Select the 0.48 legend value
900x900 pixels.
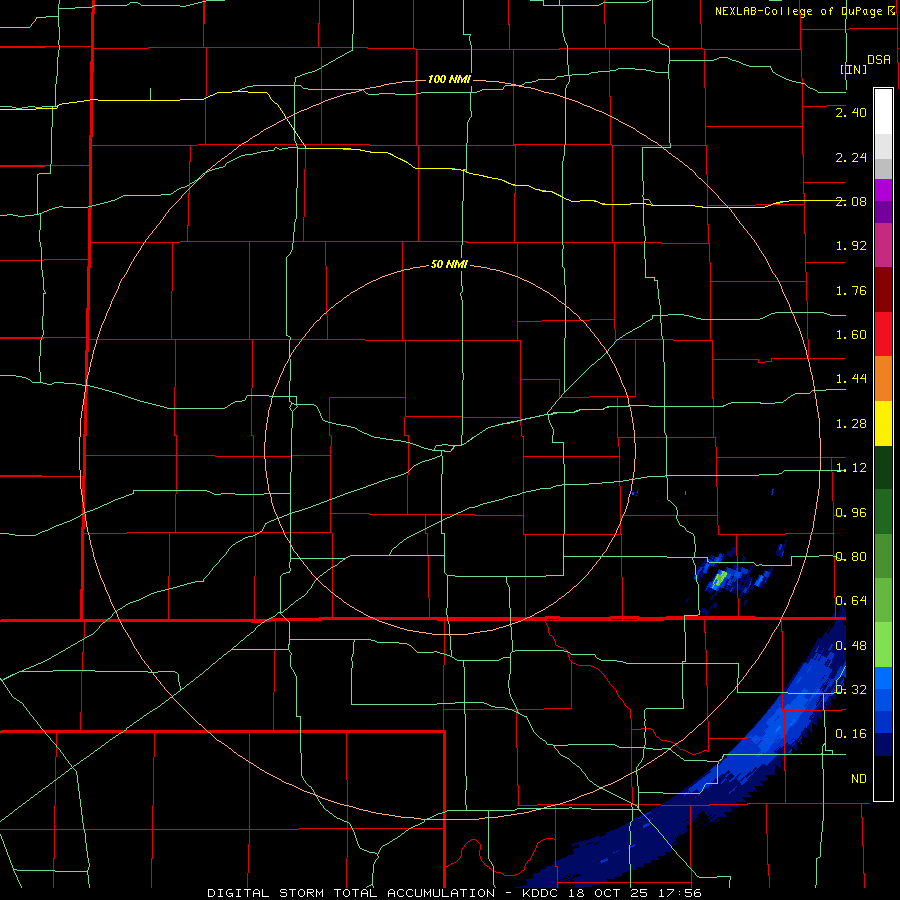(851, 646)
